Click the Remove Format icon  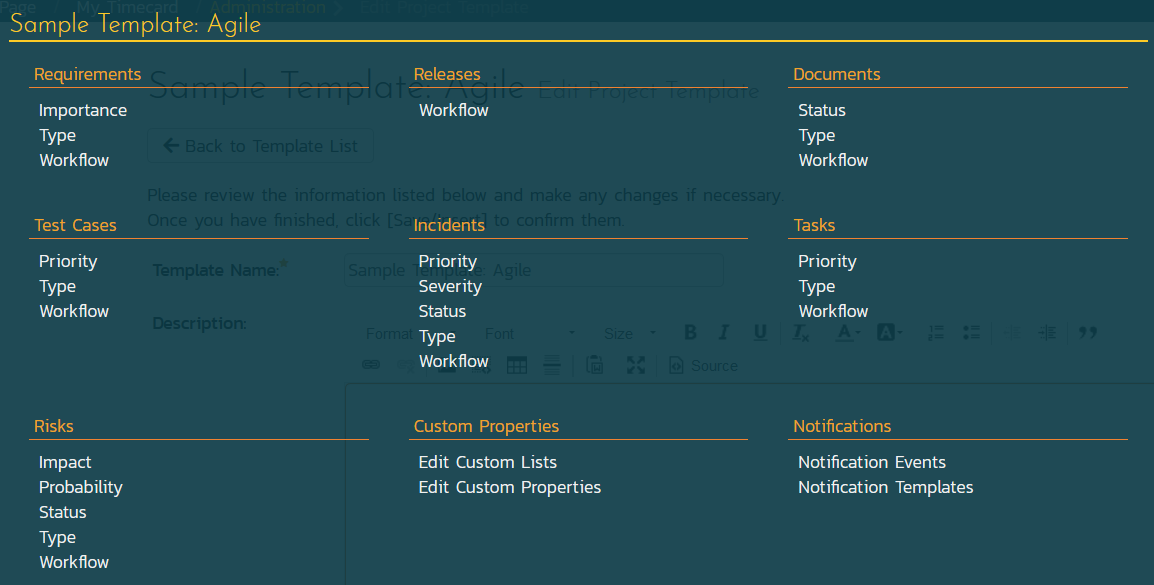pos(801,333)
